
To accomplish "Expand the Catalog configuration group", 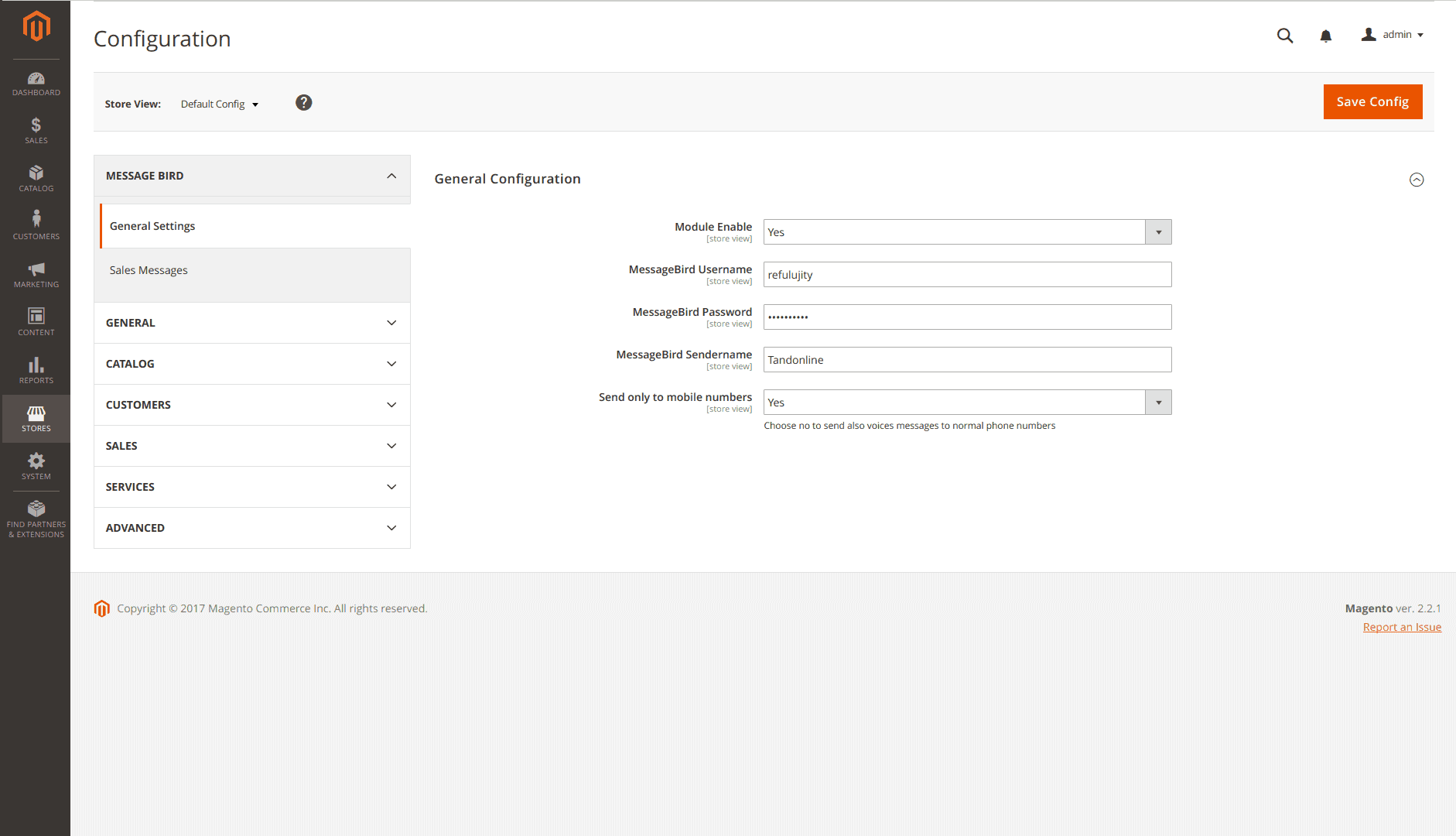I will point(252,364).
